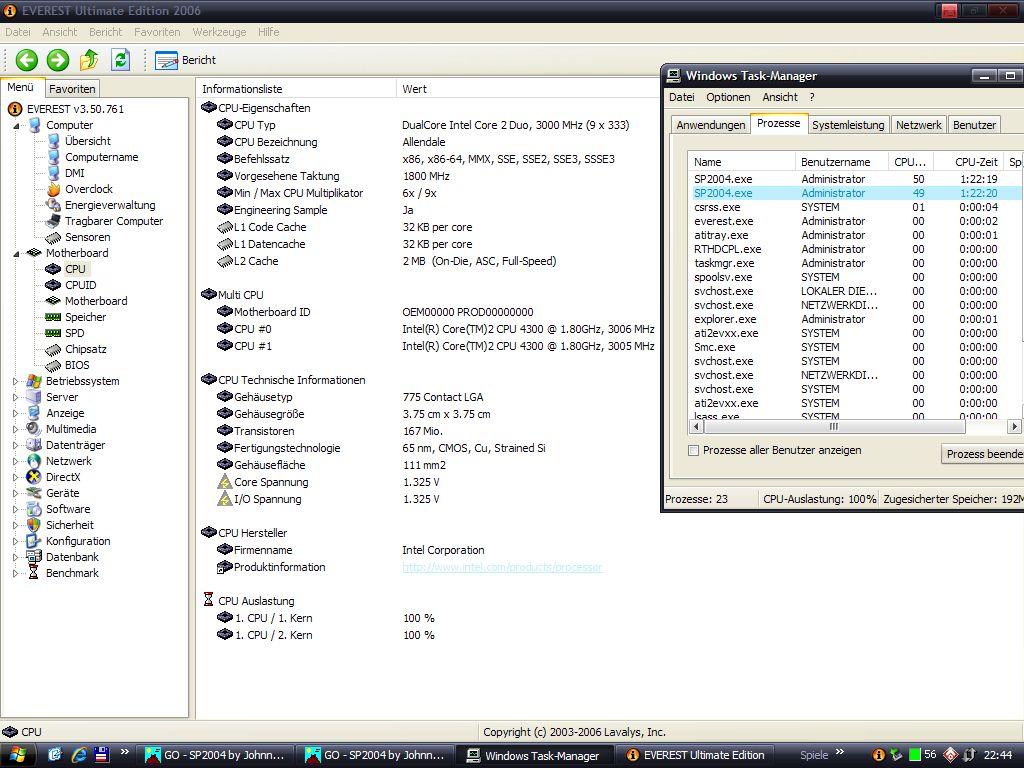
Task: Select the BIOS chip icon
Action: click(x=54, y=365)
